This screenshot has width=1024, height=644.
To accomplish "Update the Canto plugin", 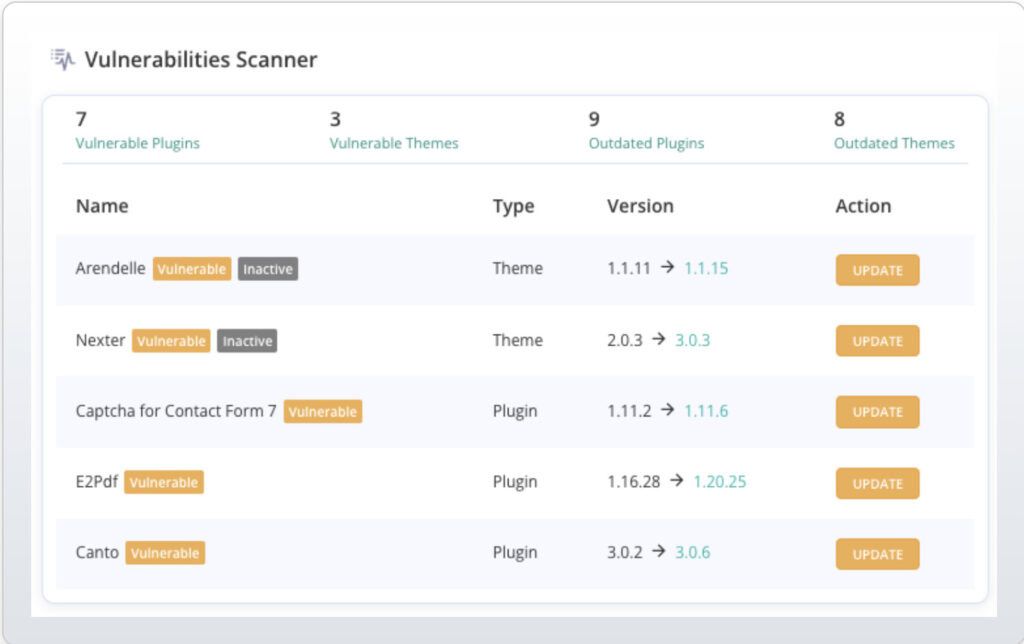I will (x=877, y=554).
